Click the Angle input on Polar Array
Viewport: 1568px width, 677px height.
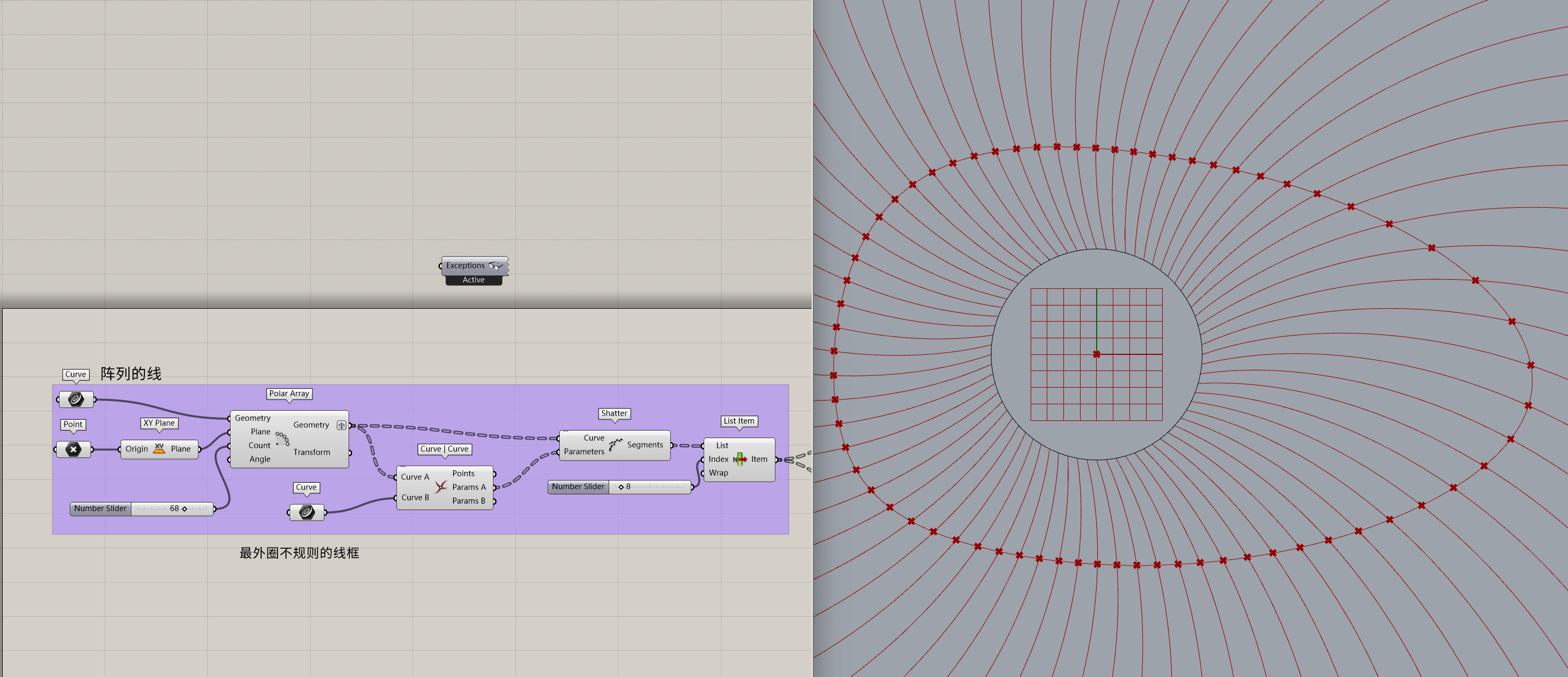(x=259, y=459)
